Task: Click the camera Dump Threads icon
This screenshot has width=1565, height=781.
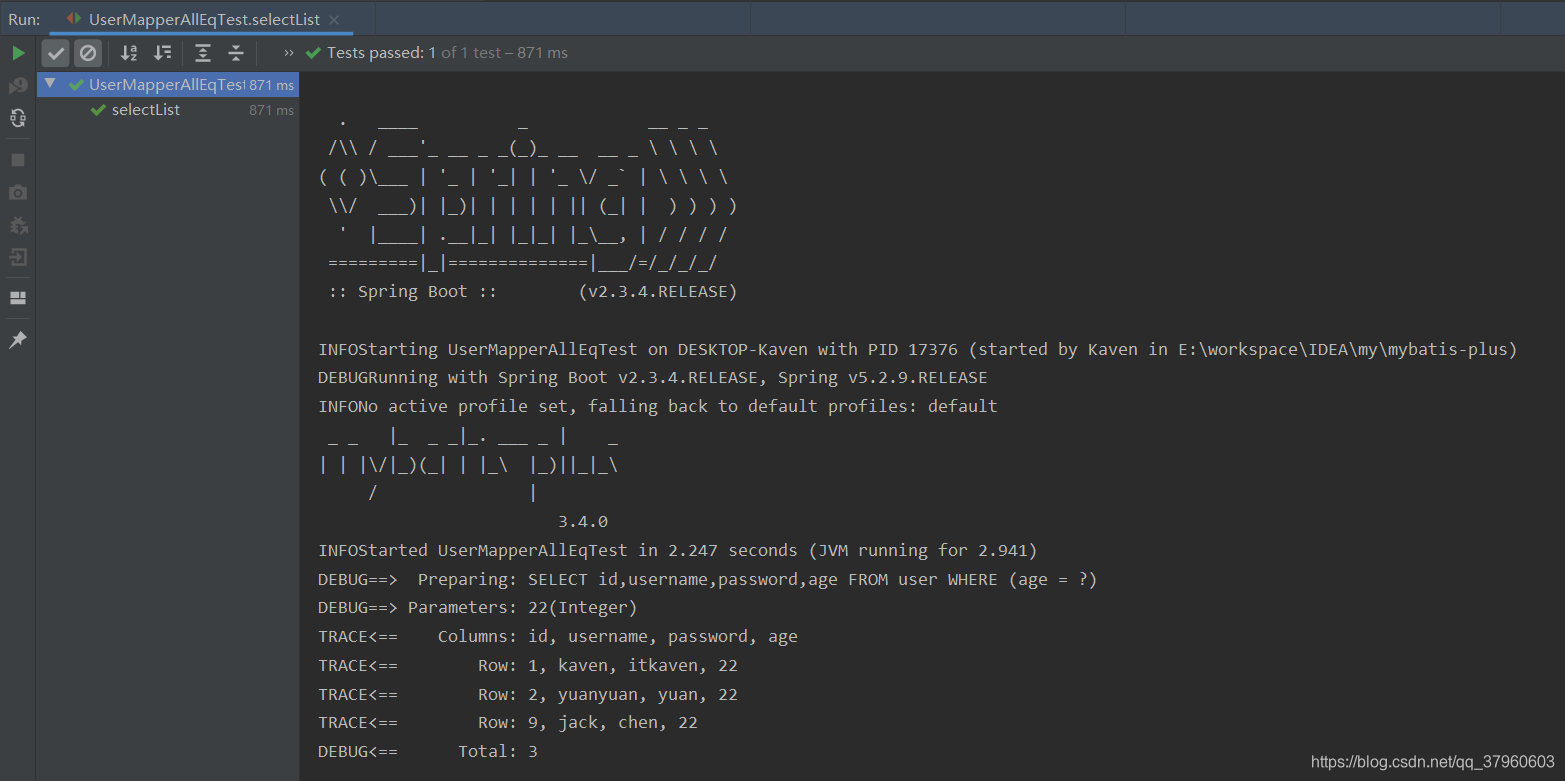Action: [x=18, y=192]
